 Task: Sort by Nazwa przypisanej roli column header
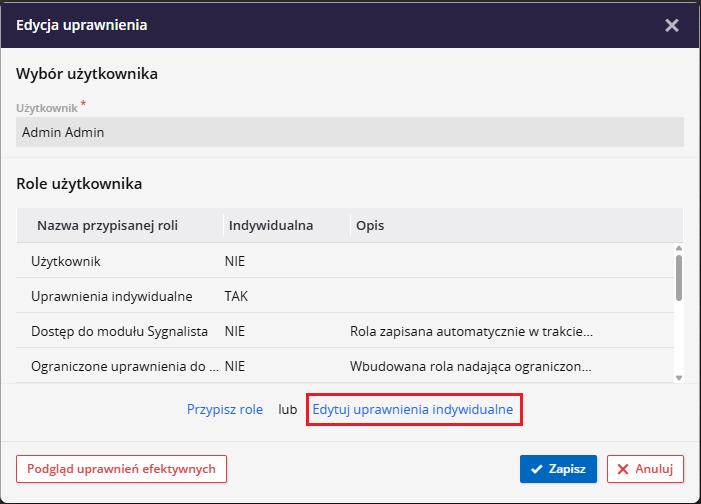tap(115, 225)
